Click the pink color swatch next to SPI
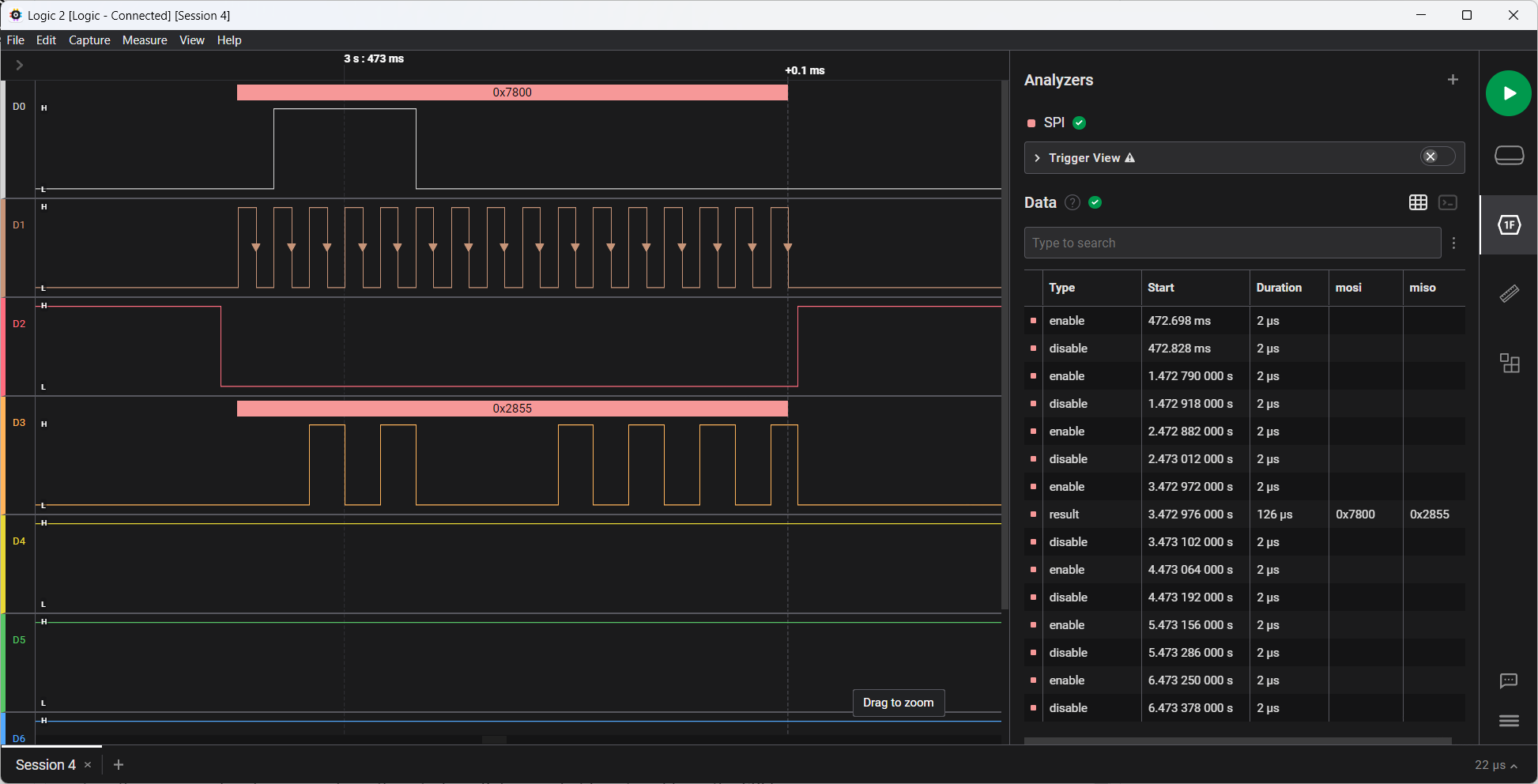 1031,123
